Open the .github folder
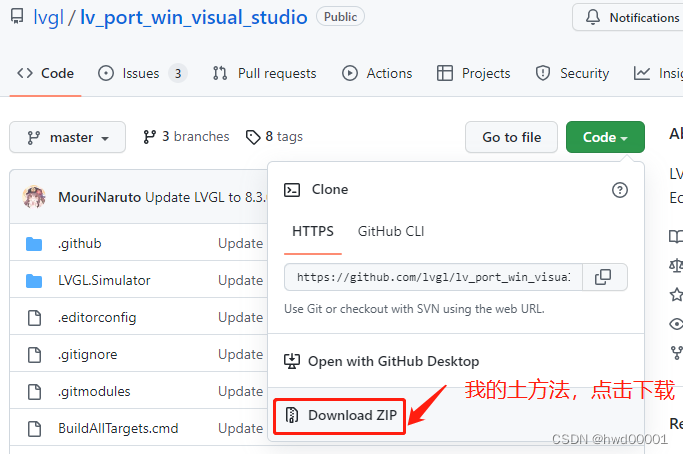 [79, 243]
